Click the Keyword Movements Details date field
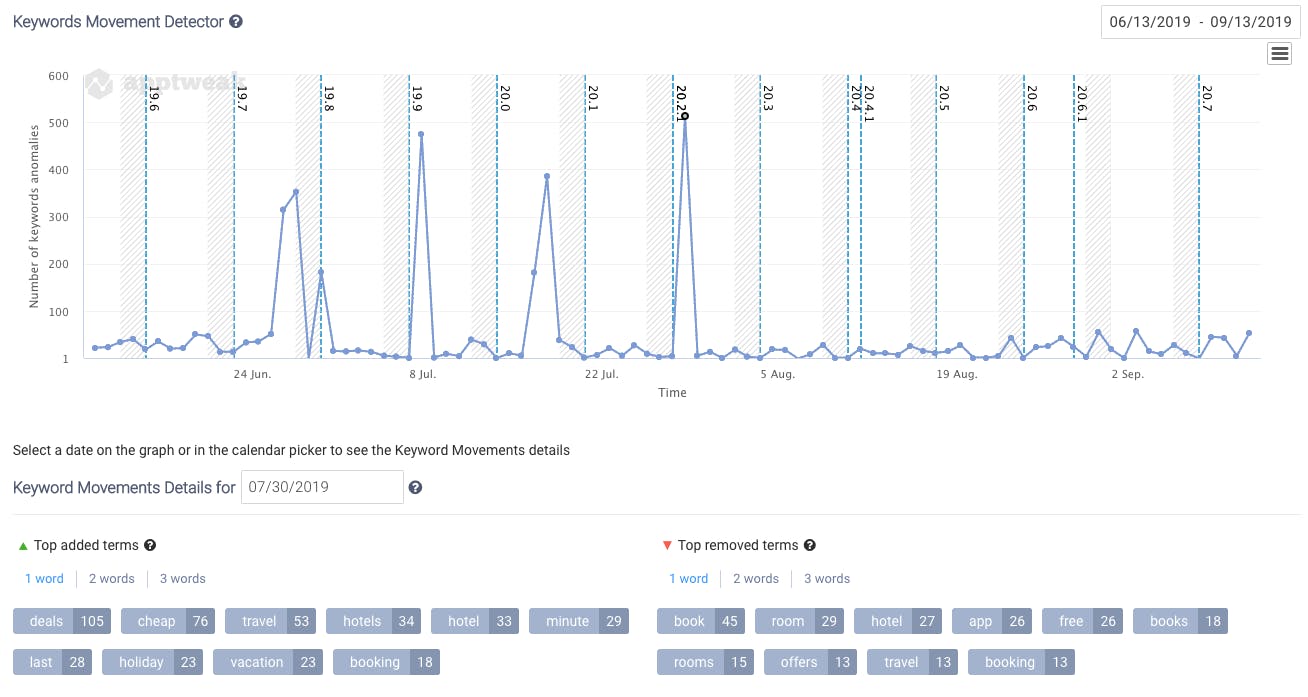Screen dimensions: 1308x697 point(322,487)
